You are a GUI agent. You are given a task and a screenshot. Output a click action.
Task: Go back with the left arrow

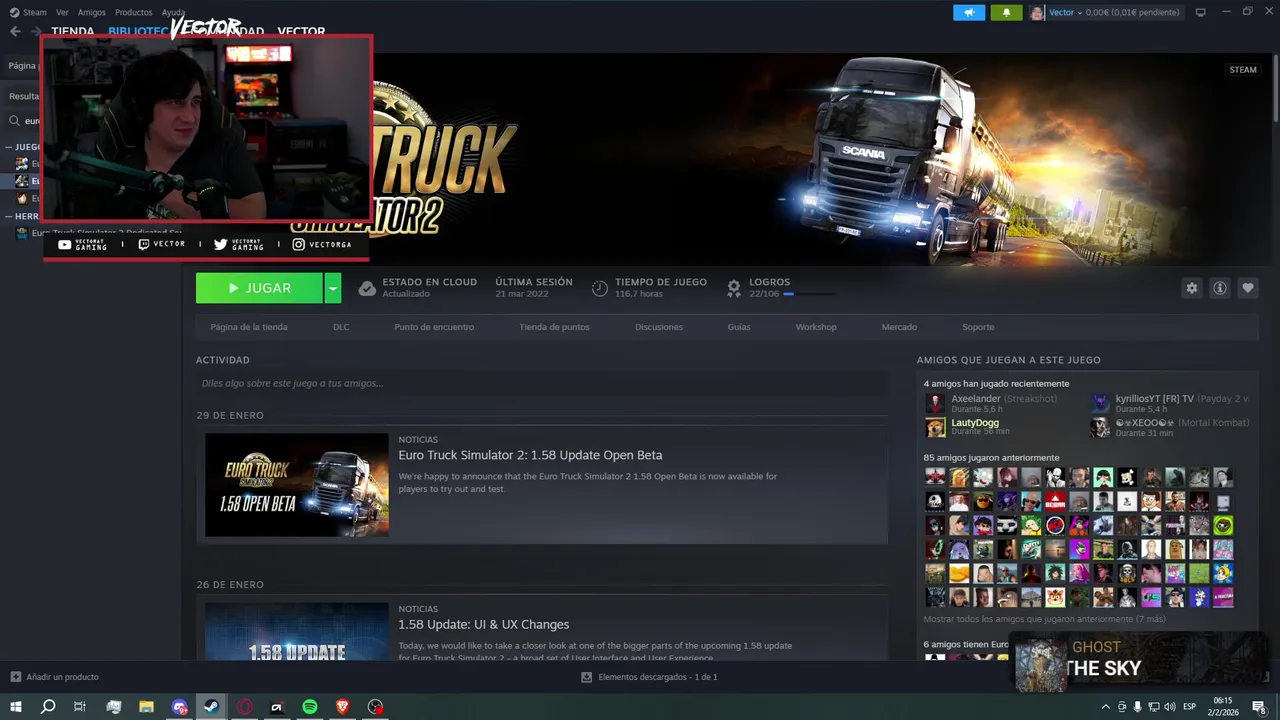(x=15, y=31)
